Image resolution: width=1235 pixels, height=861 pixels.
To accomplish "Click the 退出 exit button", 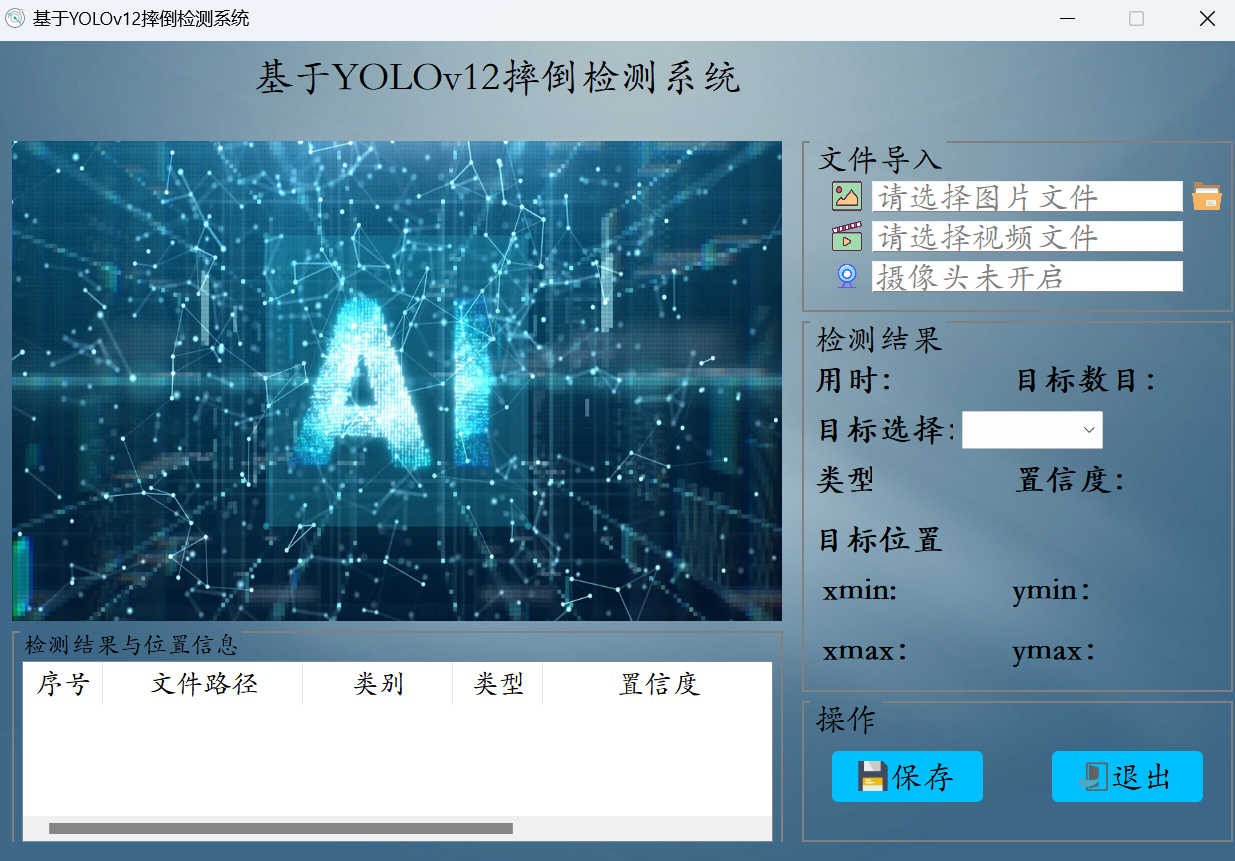I will [x=1127, y=777].
